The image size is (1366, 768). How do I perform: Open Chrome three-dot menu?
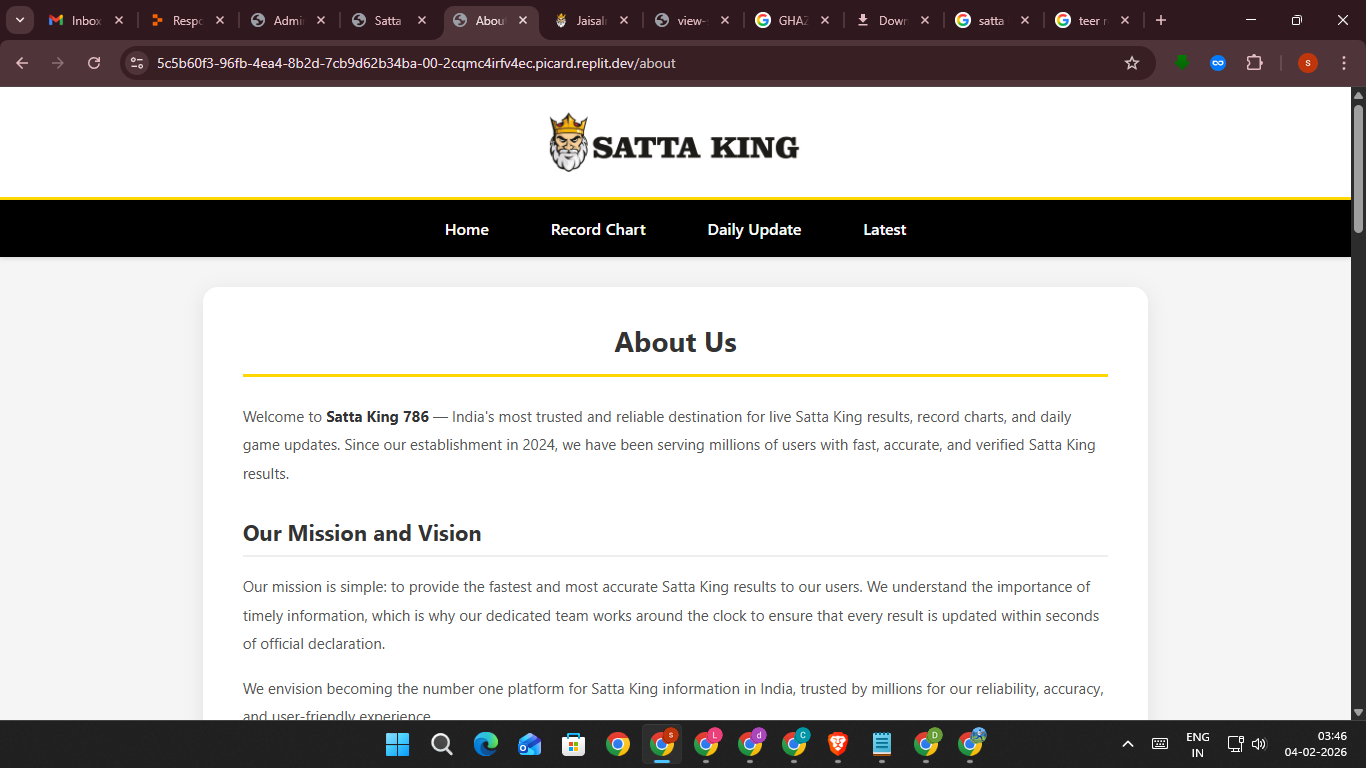tap(1344, 63)
